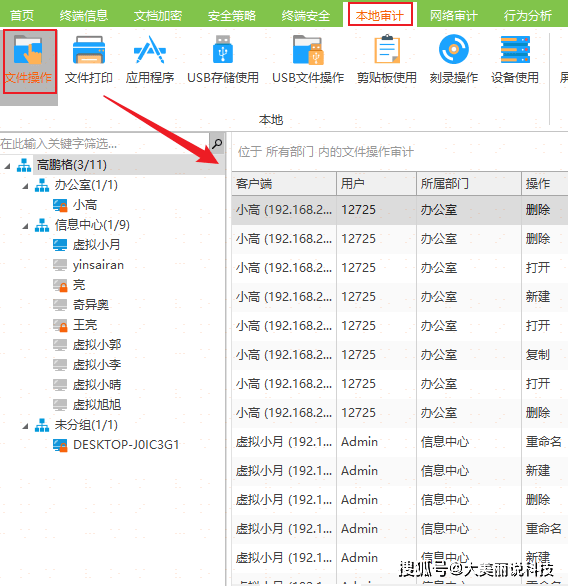
Task: Click the 信息中心 department icon
Action: click(x=42, y=225)
